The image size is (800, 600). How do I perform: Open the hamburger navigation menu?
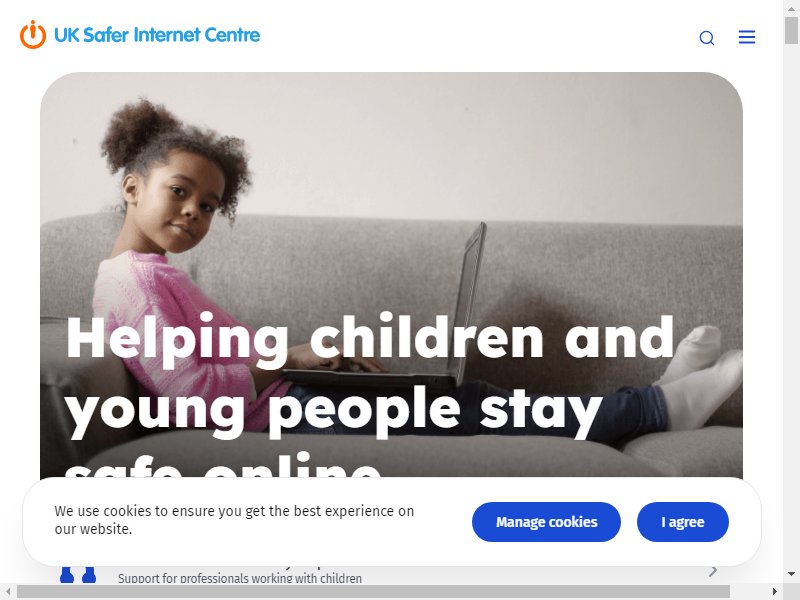746,37
